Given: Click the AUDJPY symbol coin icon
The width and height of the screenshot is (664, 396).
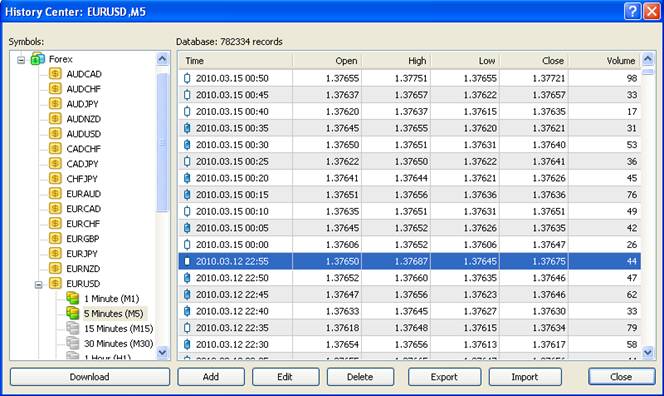Looking at the screenshot, I should pos(55,104).
